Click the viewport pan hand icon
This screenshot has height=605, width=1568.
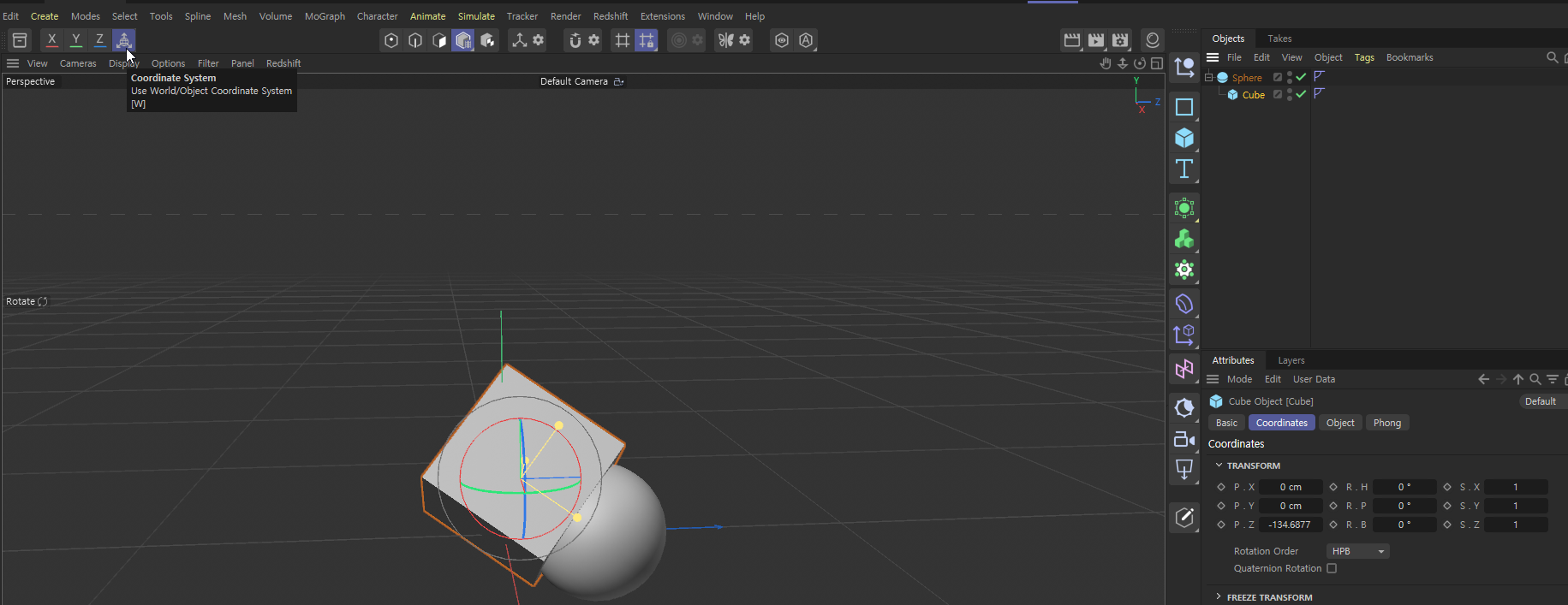pos(1106,63)
